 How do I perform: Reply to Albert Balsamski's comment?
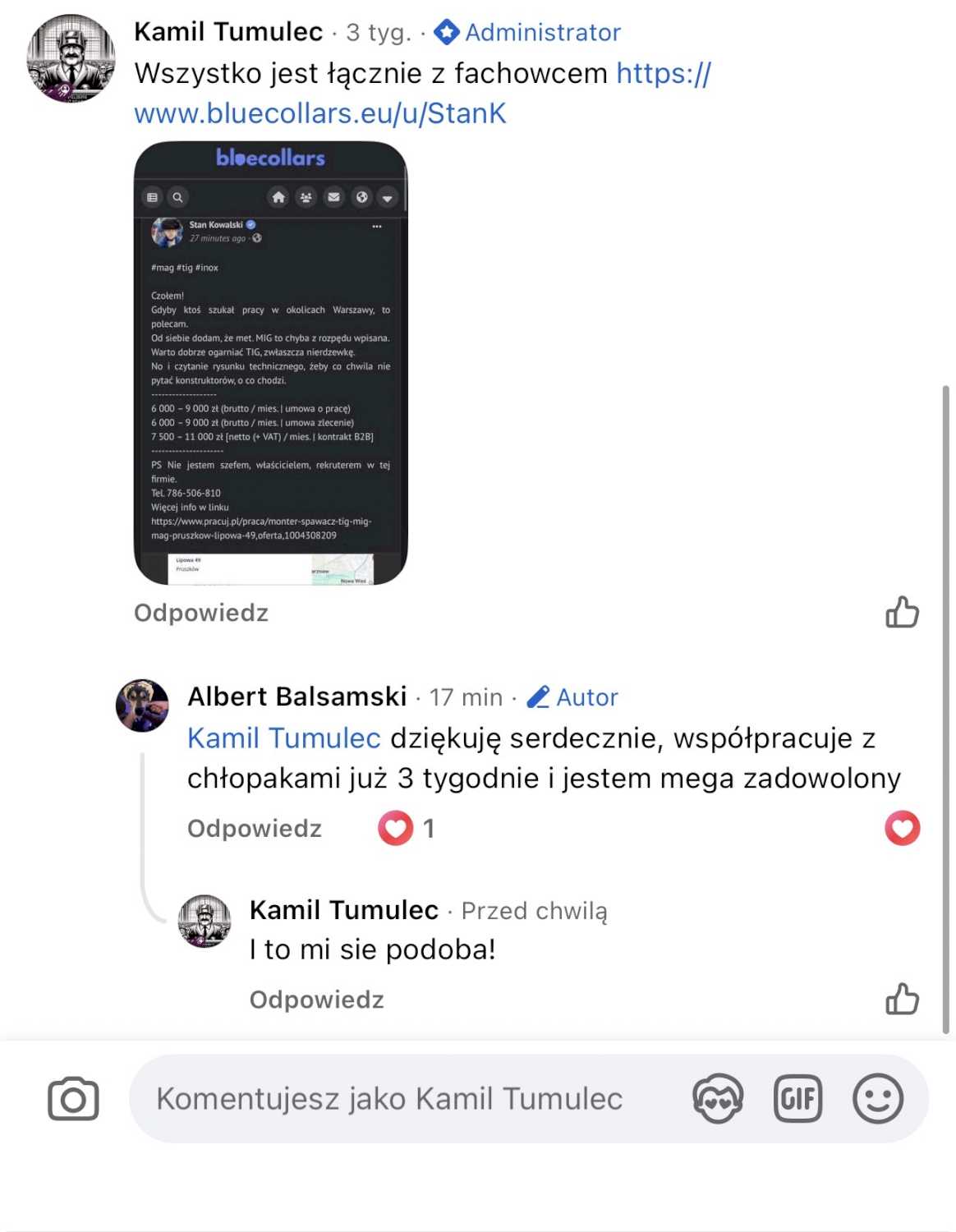255,828
